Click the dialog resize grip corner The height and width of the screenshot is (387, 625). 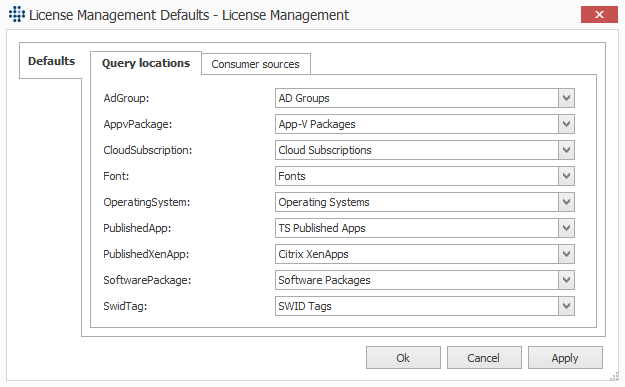coord(614,376)
